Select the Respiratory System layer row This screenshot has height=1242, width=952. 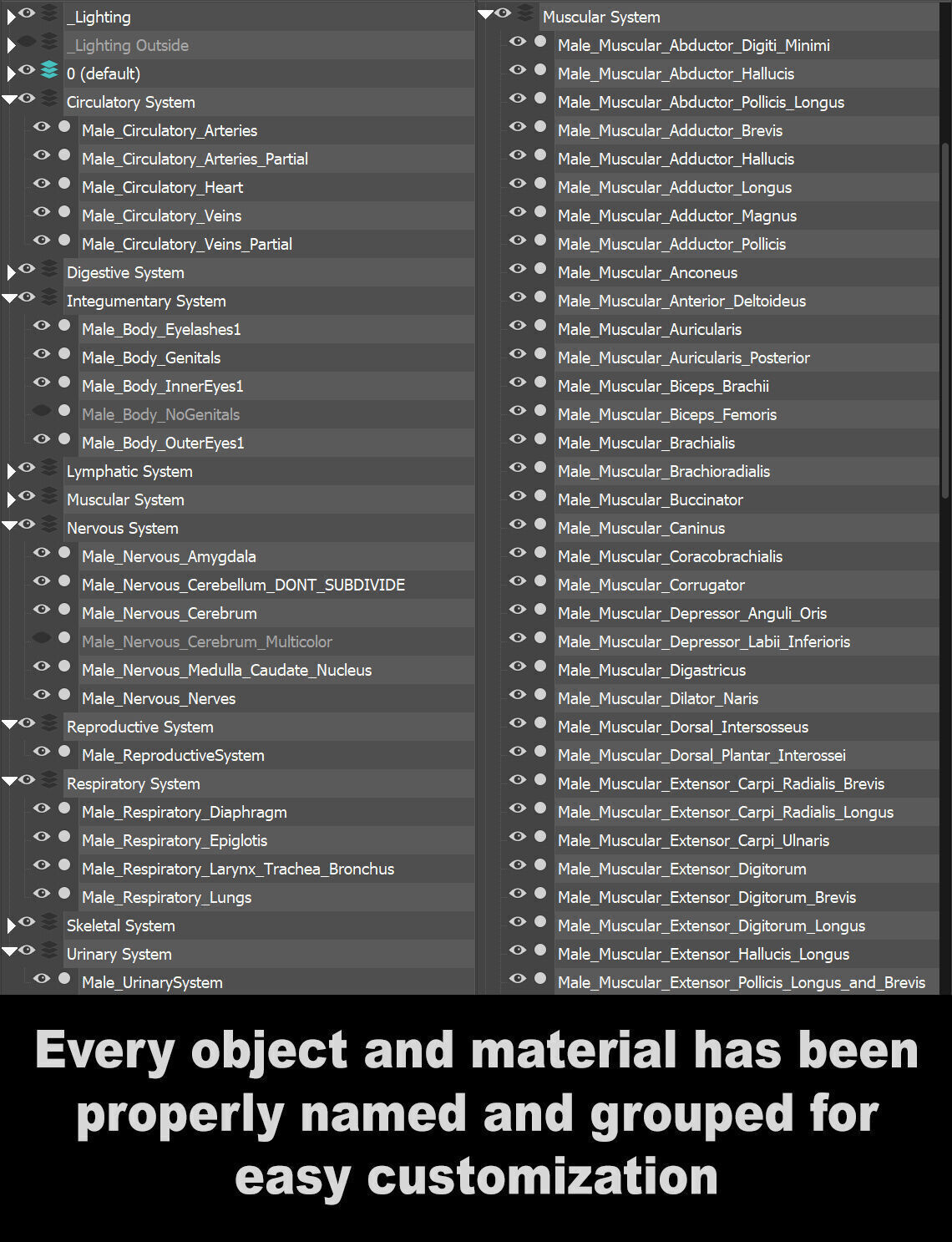(269, 783)
